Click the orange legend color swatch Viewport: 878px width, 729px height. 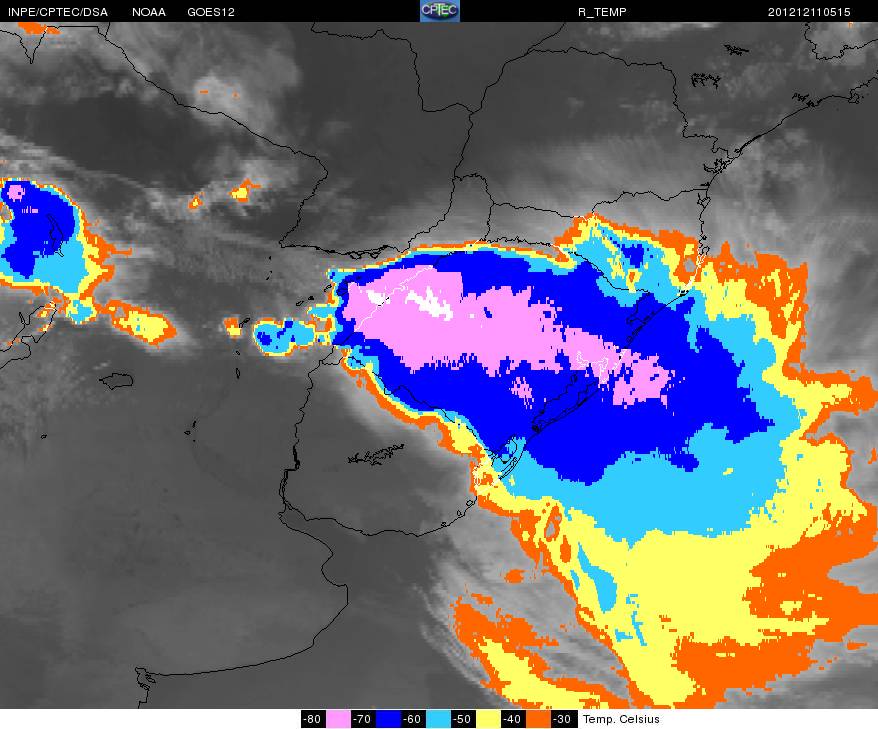537,719
